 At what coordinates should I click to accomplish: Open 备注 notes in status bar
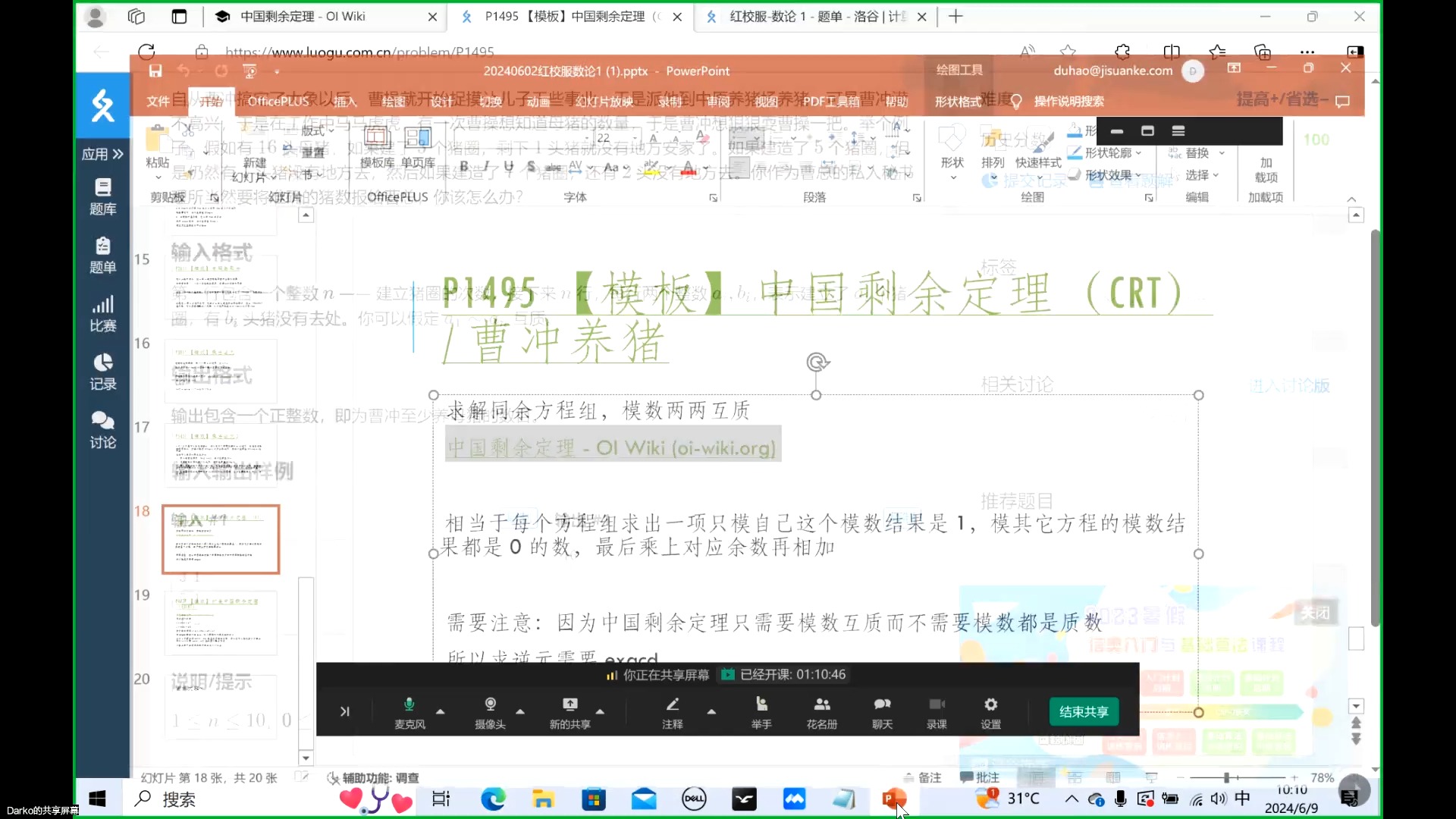(922, 777)
